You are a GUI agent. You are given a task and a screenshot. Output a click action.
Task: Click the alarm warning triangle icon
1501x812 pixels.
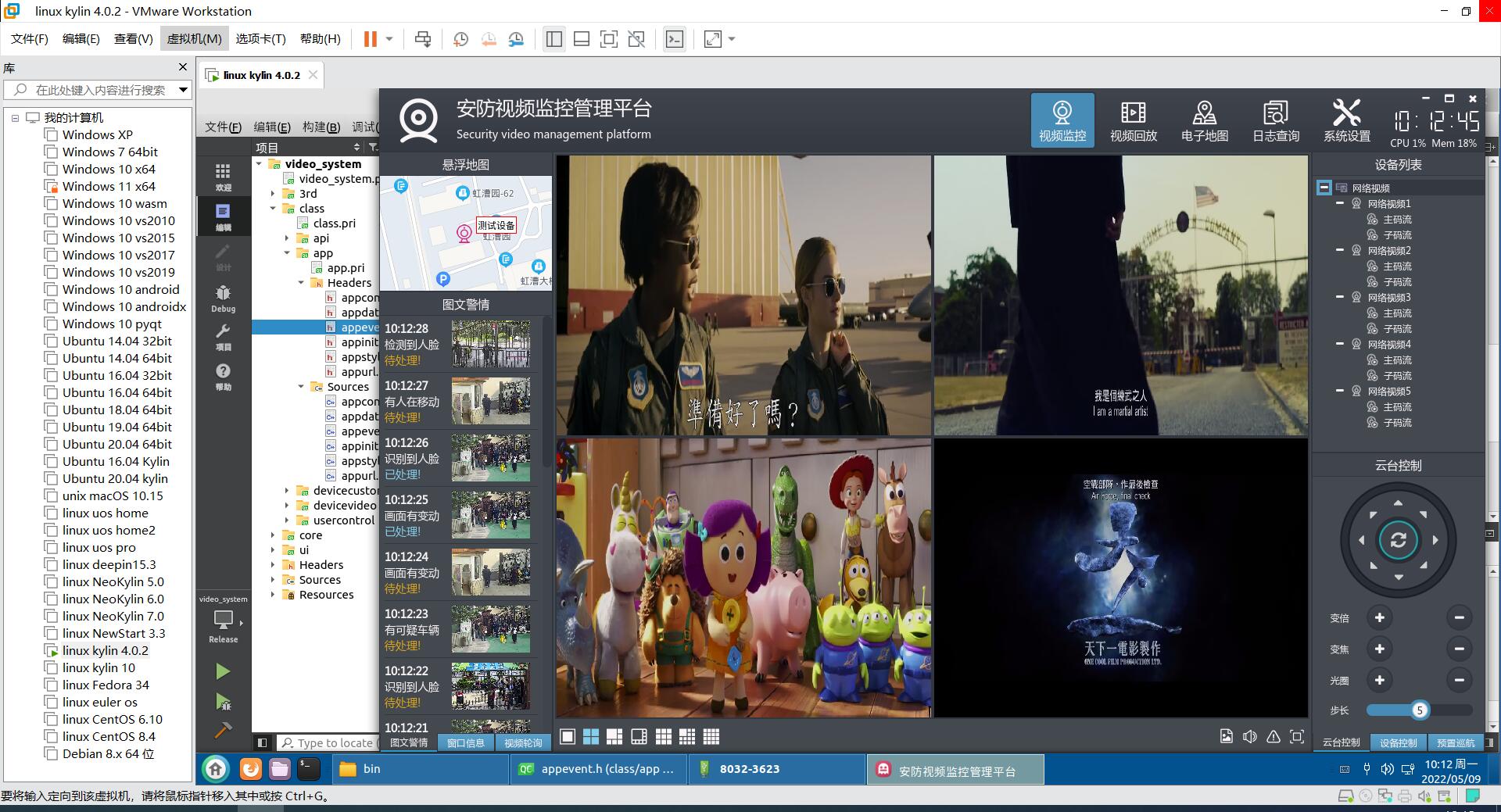[x=1274, y=736]
